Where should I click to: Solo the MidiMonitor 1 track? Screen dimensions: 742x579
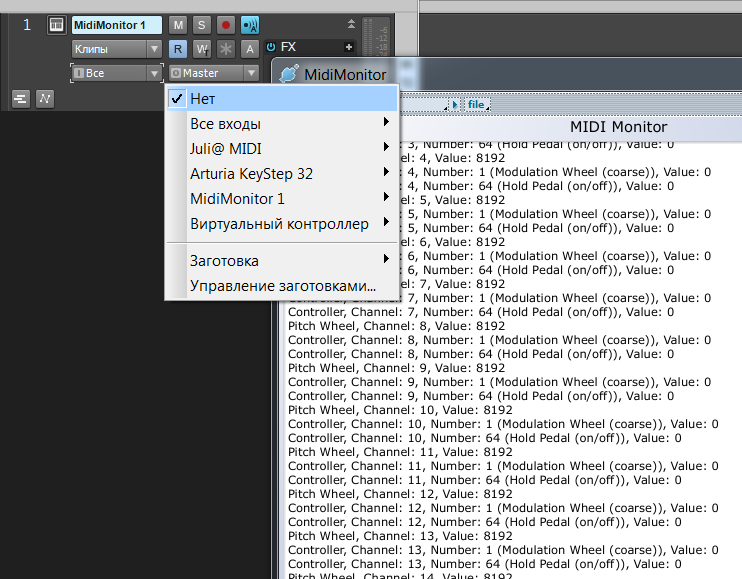202,25
